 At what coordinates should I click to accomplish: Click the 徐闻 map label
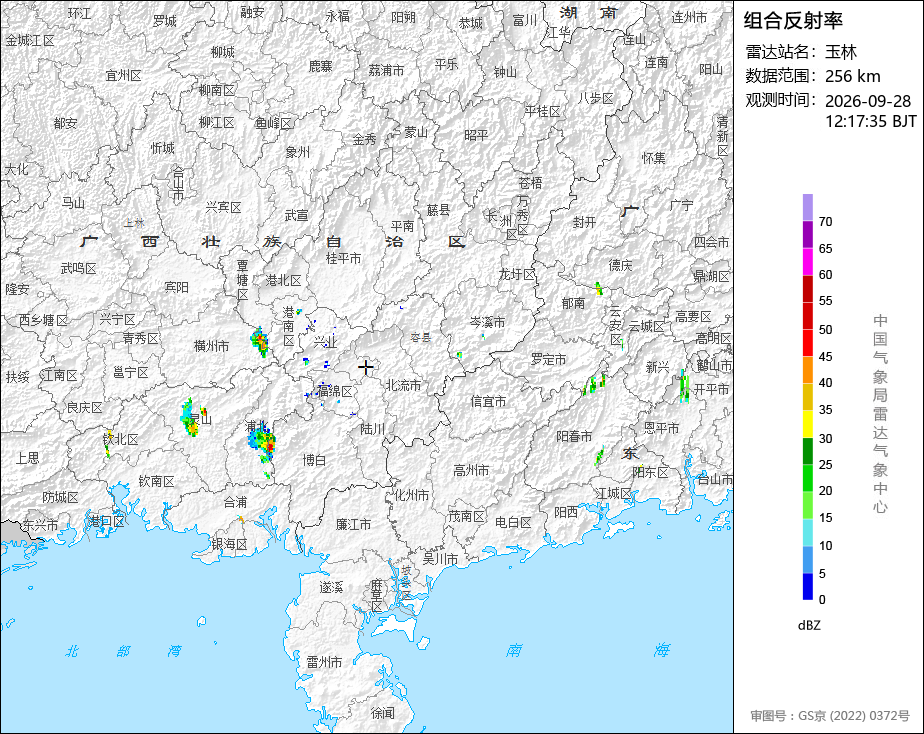coord(382,713)
